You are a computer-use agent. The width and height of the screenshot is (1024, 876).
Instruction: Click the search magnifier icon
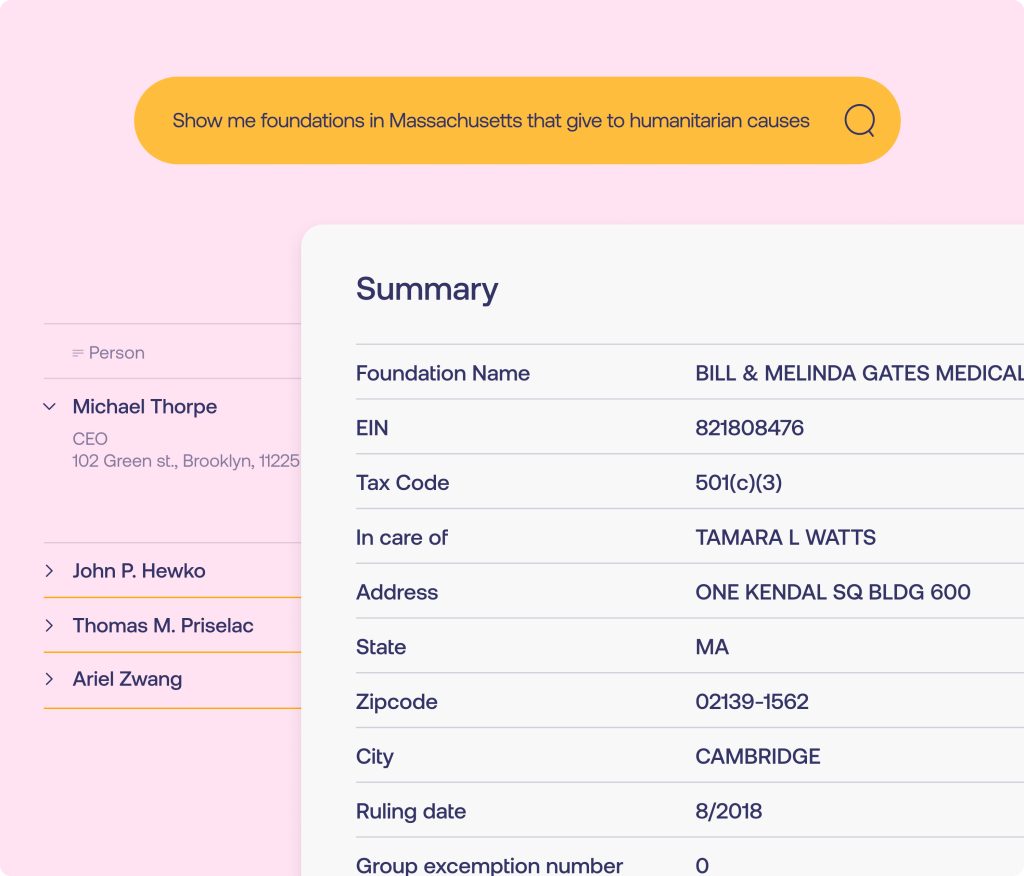859,120
